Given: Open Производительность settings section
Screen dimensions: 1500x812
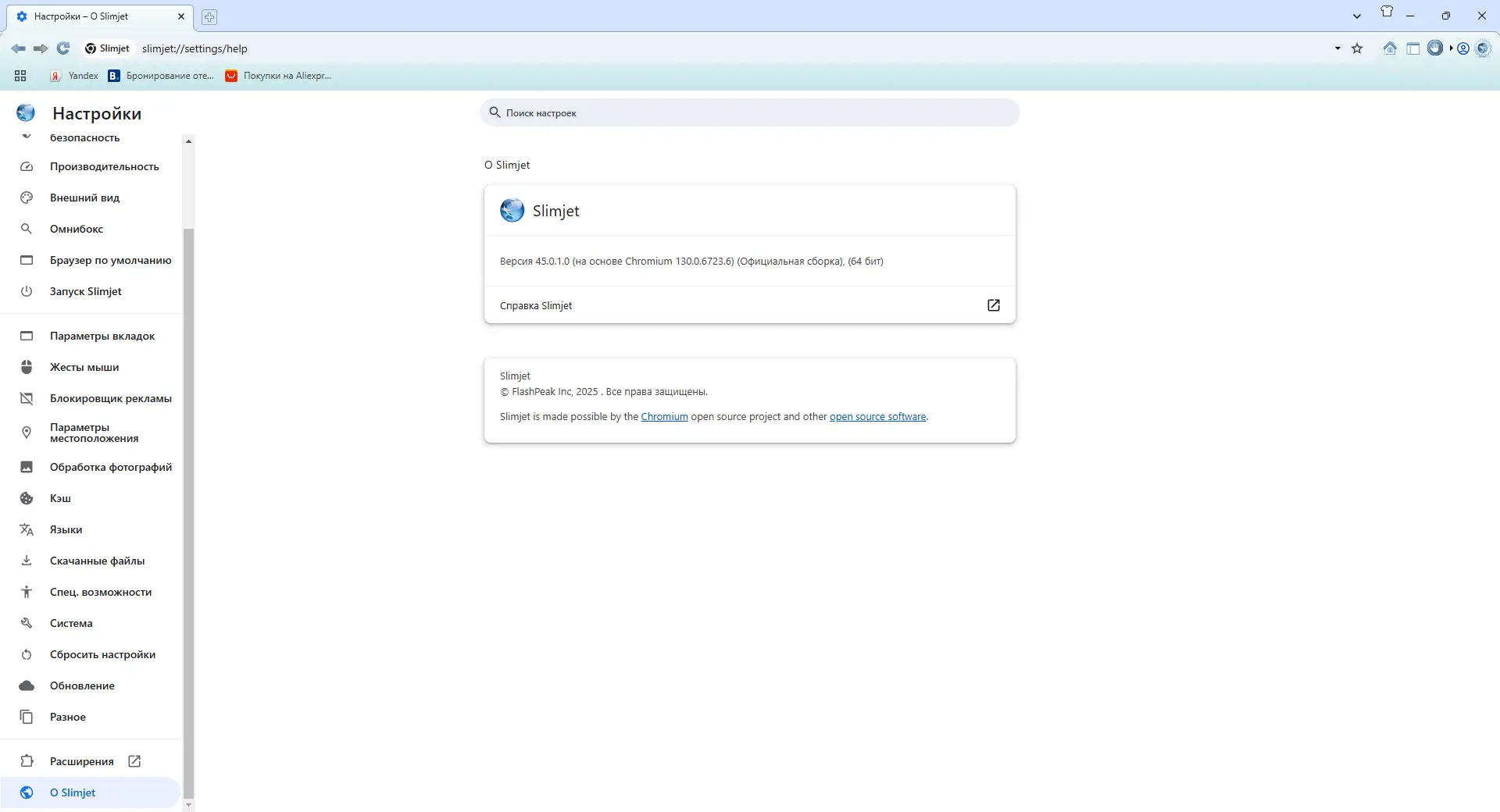Looking at the screenshot, I should pos(91,166).
